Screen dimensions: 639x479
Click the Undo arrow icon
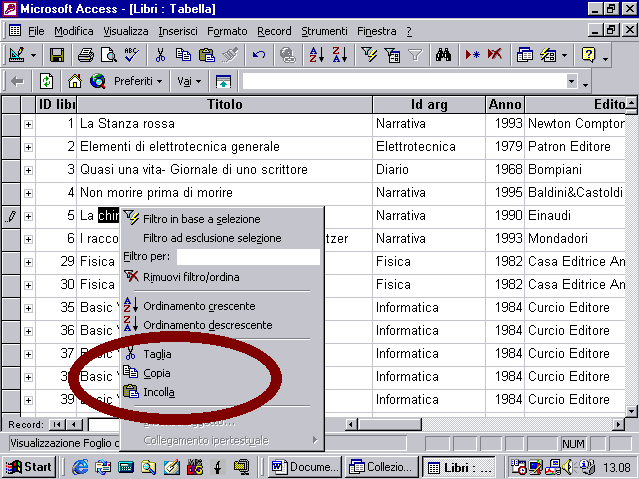point(259,55)
